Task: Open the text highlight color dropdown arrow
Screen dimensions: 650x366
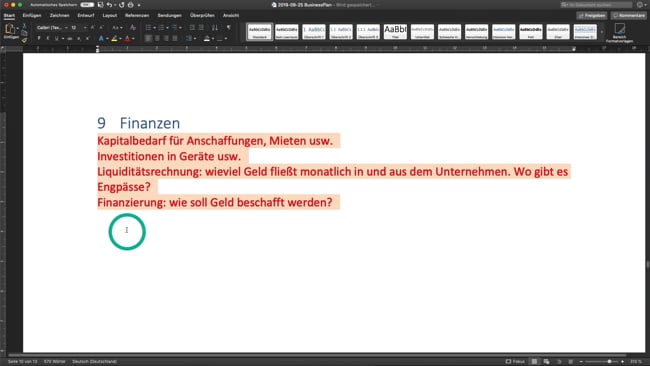Action: (120, 39)
